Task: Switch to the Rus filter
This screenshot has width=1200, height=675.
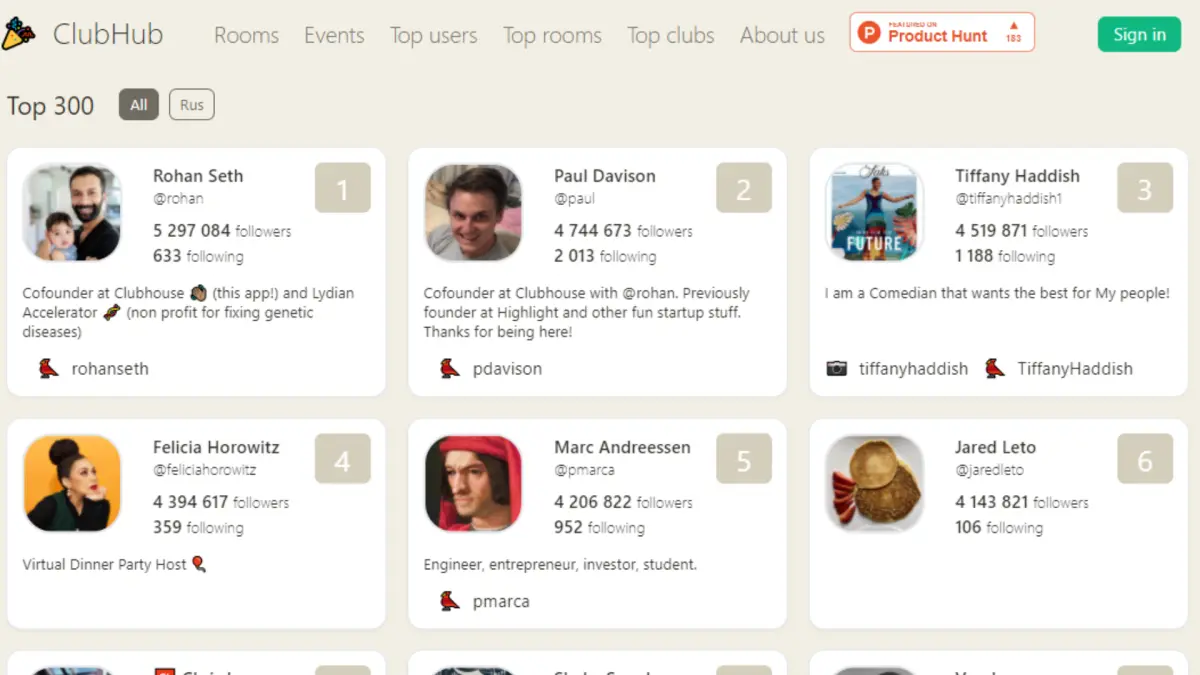Action: (x=192, y=105)
